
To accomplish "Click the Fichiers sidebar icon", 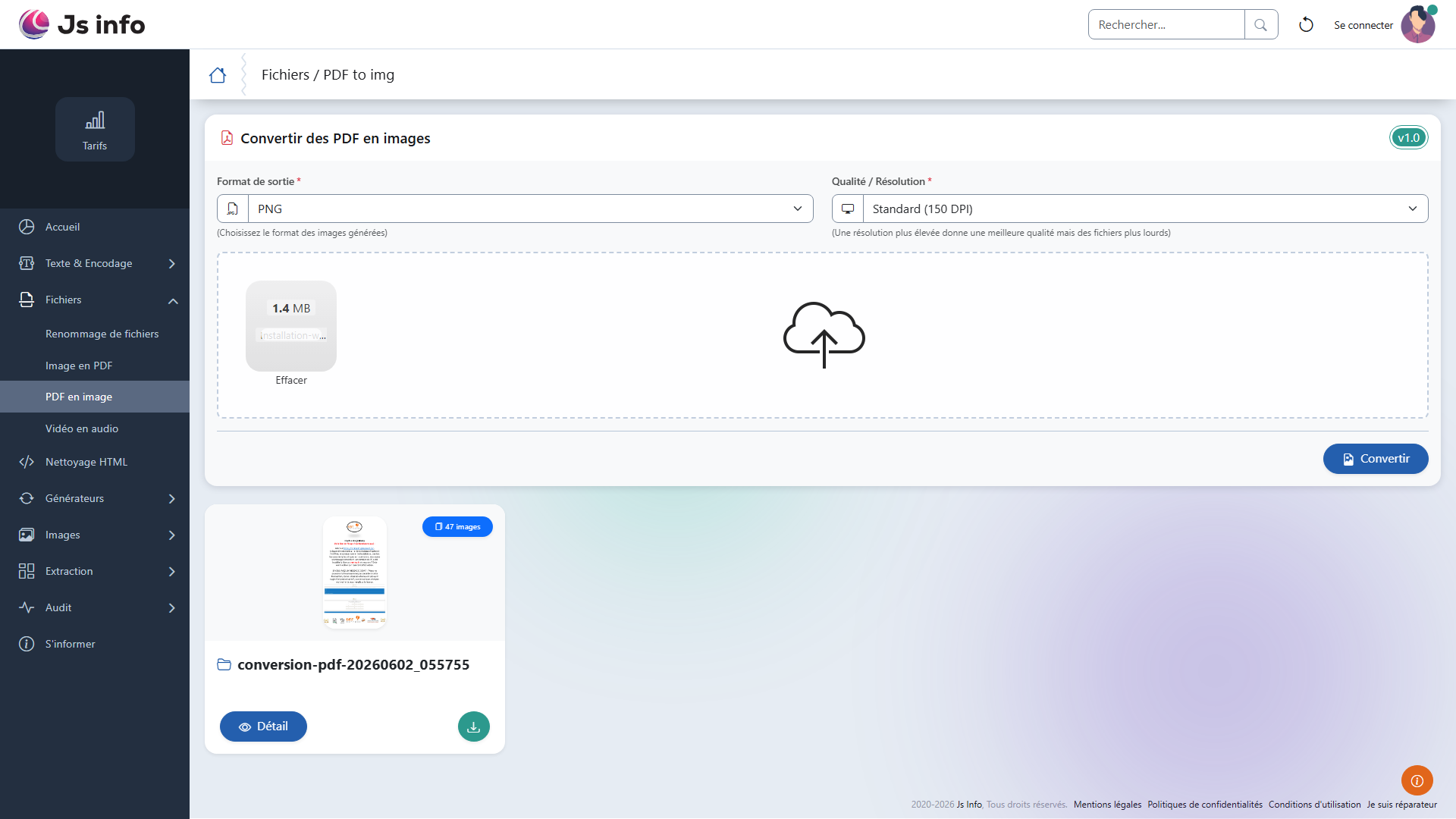I will point(27,300).
